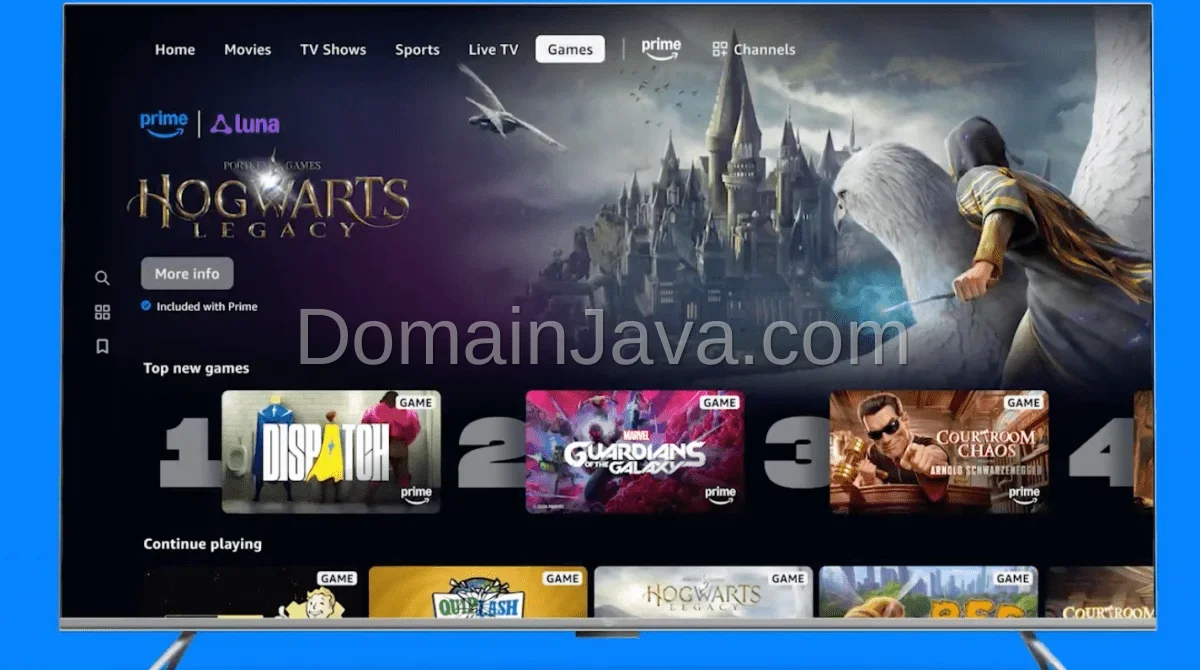Open the watchlist bookmark icon
Viewport: 1200px width, 670px height.
(x=102, y=346)
